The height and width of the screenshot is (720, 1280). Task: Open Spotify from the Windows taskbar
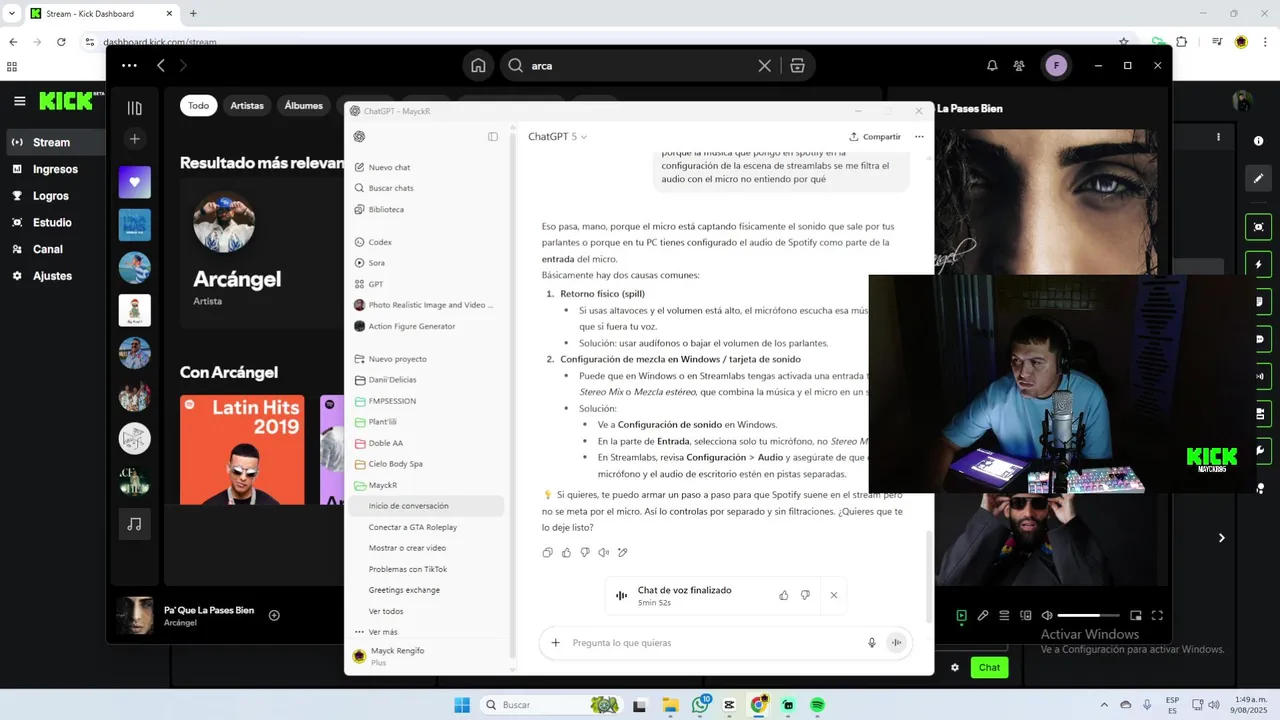817,705
